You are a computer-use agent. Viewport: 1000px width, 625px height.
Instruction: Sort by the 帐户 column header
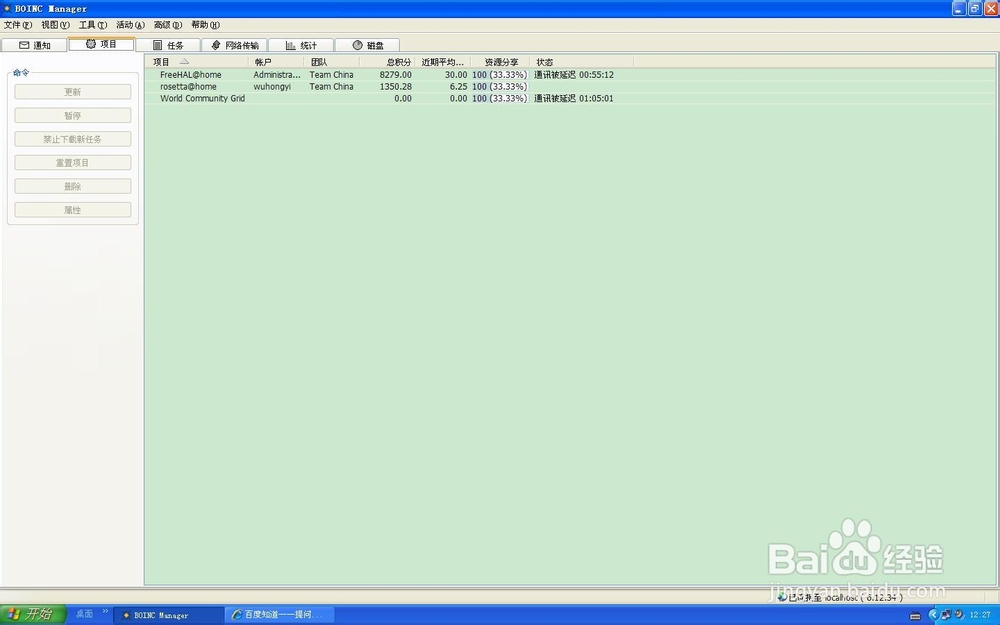coord(276,62)
